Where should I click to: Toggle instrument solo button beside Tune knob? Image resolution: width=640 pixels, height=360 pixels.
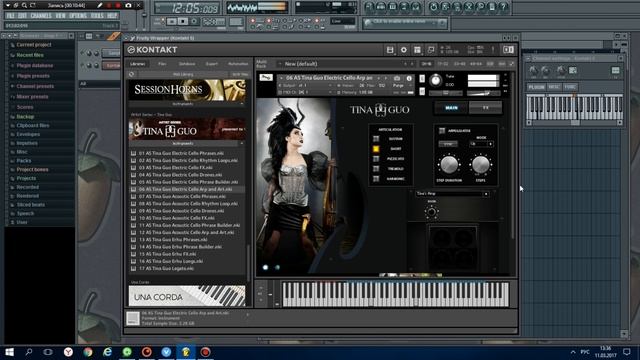(x=422, y=78)
